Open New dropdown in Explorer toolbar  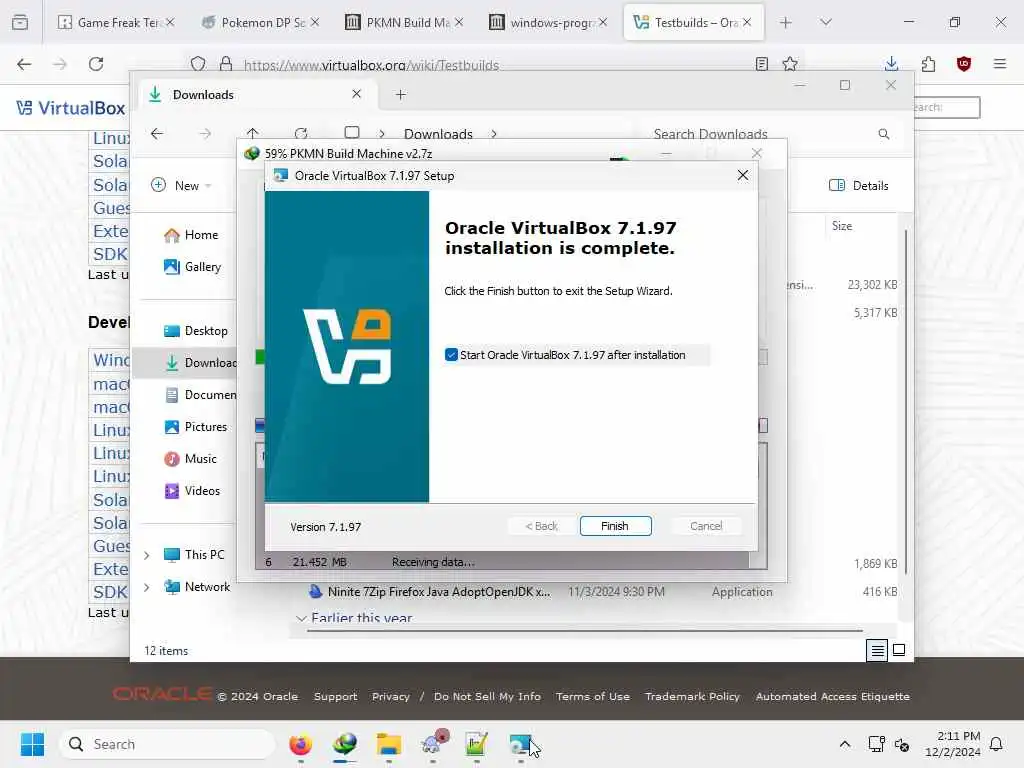point(181,185)
